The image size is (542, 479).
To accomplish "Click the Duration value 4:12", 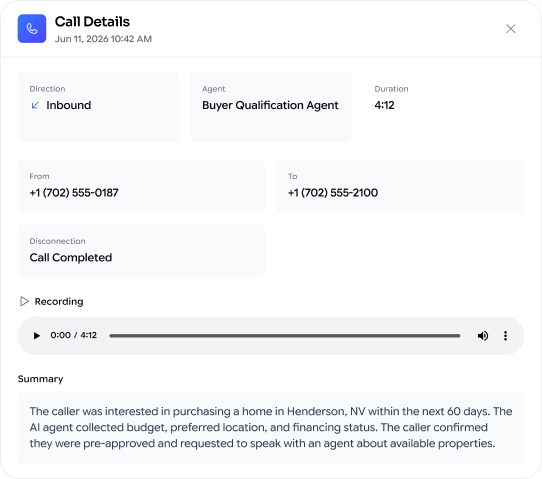I will click(384, 105).
